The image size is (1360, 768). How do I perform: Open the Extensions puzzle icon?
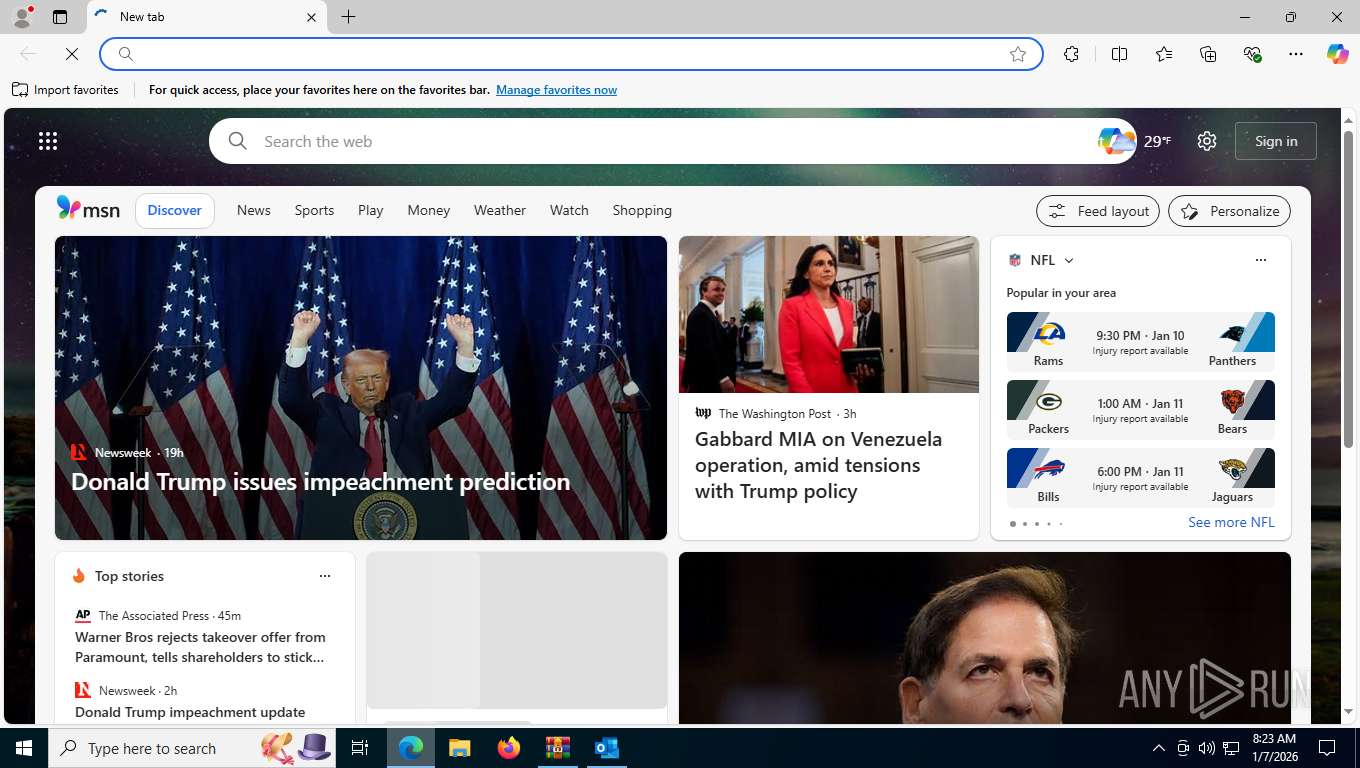pyautogui.click(x=1071, y=54)
